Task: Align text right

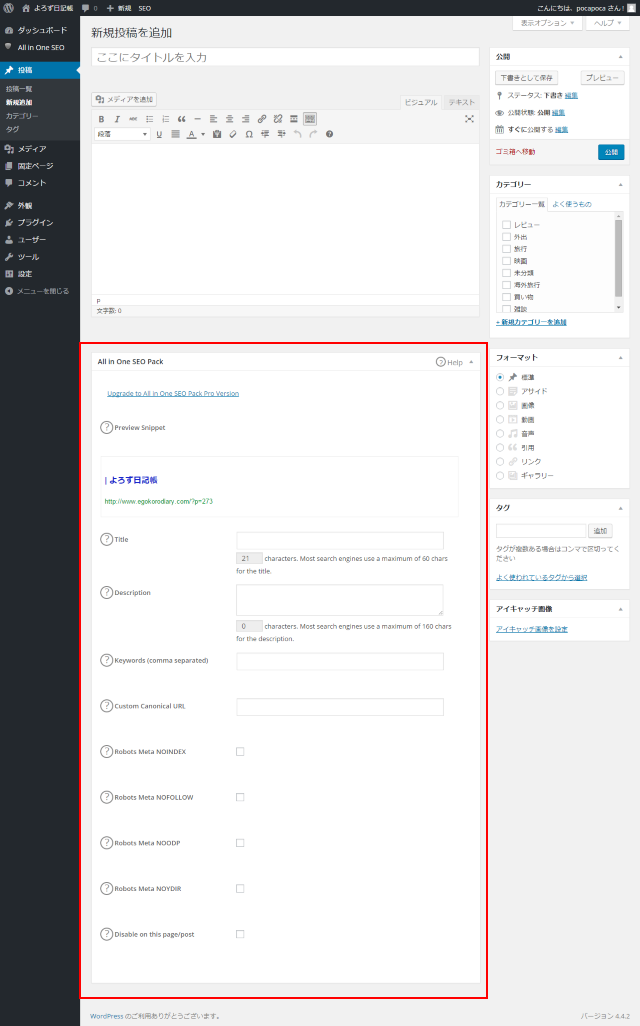Action: (245, 119)
